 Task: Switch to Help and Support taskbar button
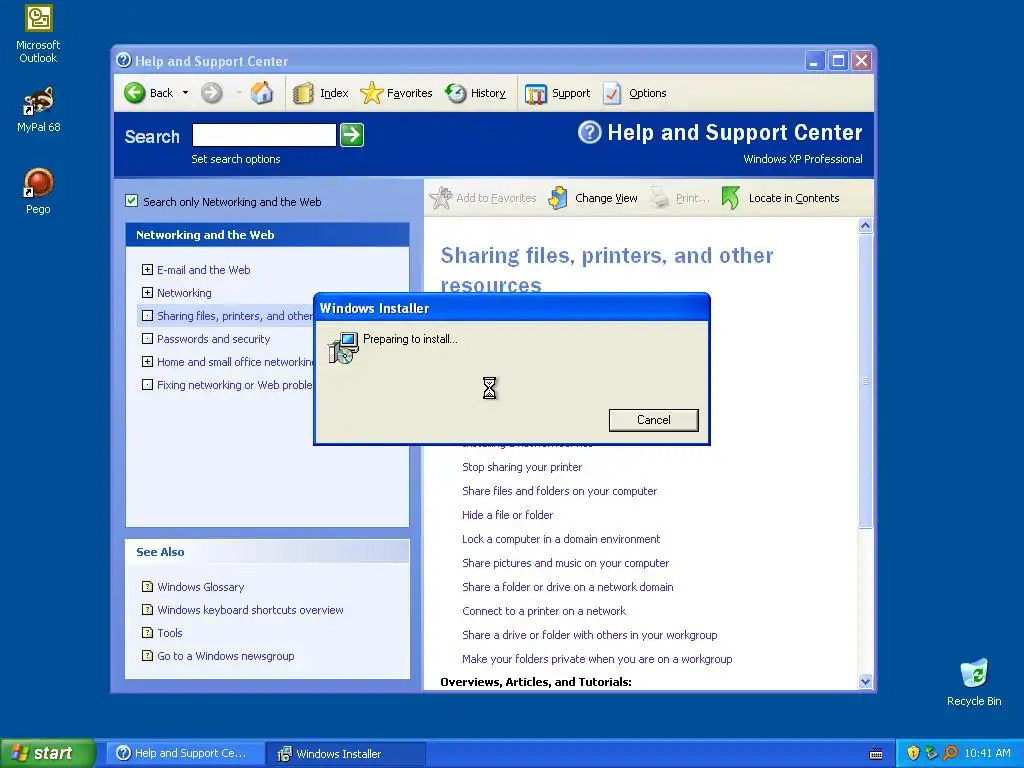point(186,753)
